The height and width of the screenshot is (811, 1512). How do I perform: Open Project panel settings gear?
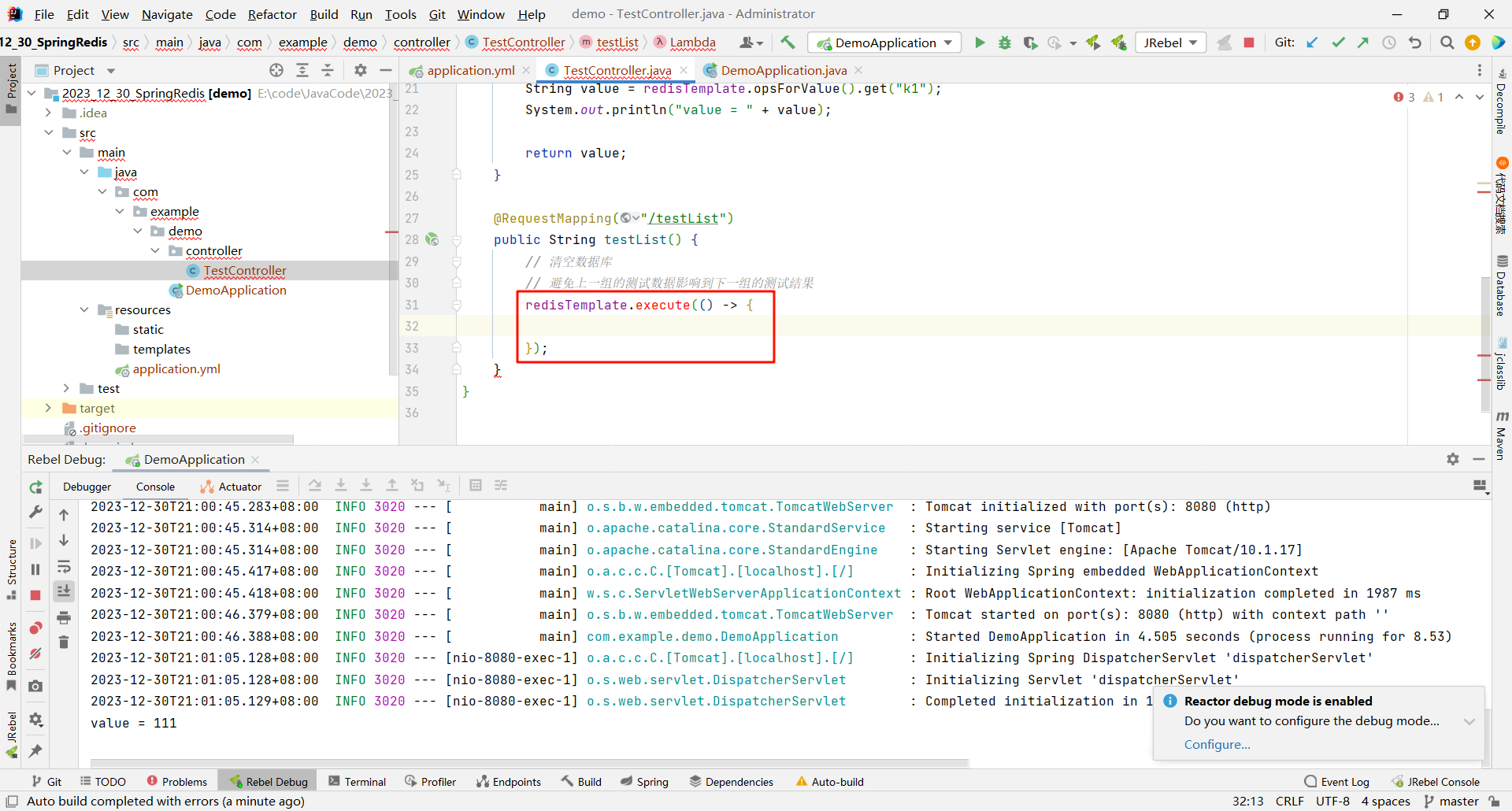click(361, 70)
